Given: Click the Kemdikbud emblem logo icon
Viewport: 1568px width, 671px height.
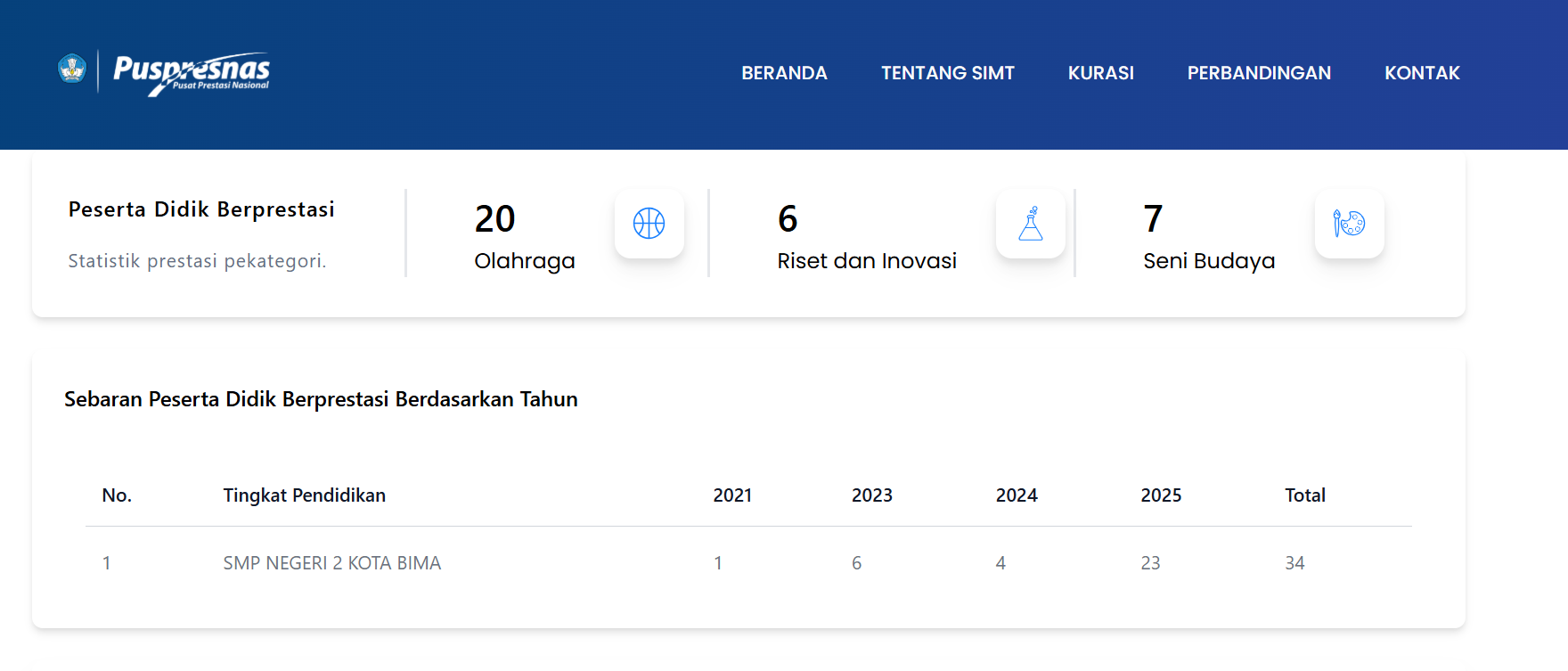Looking at the screenshot, I should 71,69.
